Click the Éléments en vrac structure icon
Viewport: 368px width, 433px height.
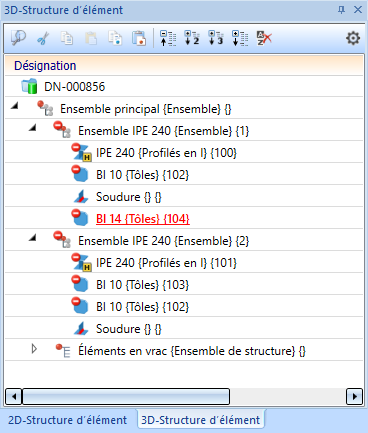tap(63, 351)
